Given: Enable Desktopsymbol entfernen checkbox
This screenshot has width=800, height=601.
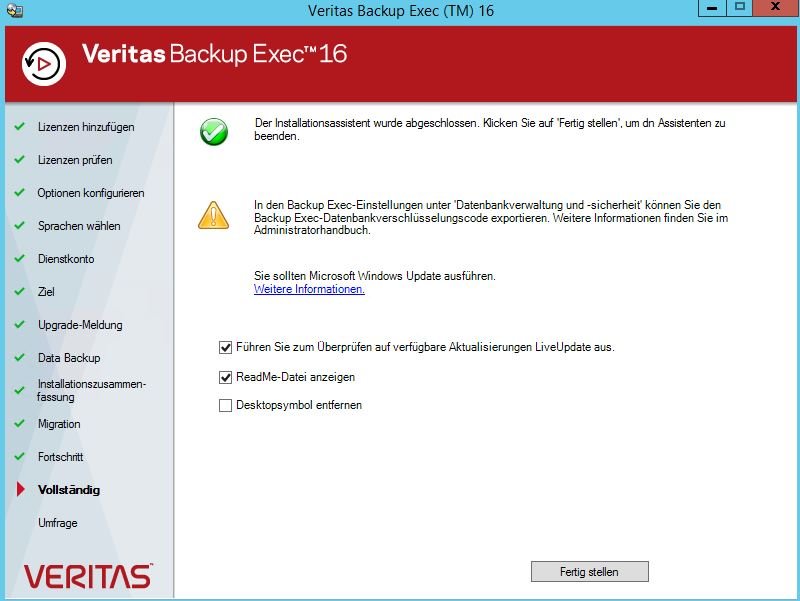Looking at the screenshot, I should click(x=225, y=406).
